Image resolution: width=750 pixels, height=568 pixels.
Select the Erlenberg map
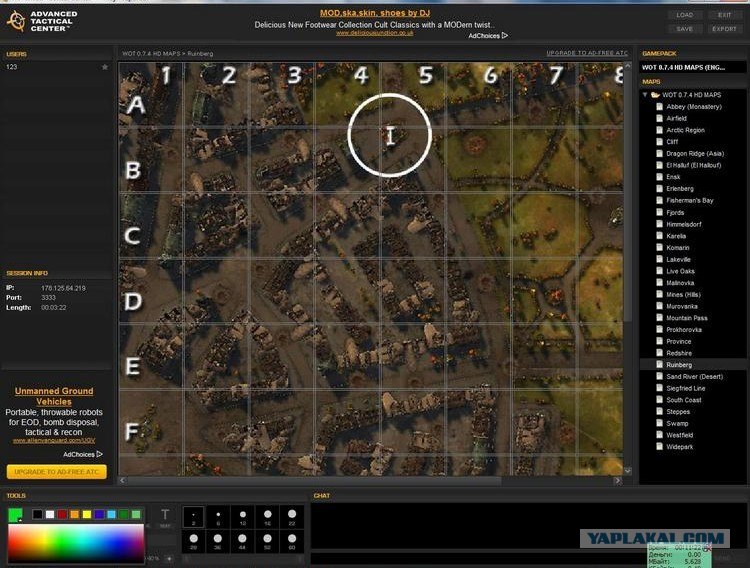click(680, 189)
